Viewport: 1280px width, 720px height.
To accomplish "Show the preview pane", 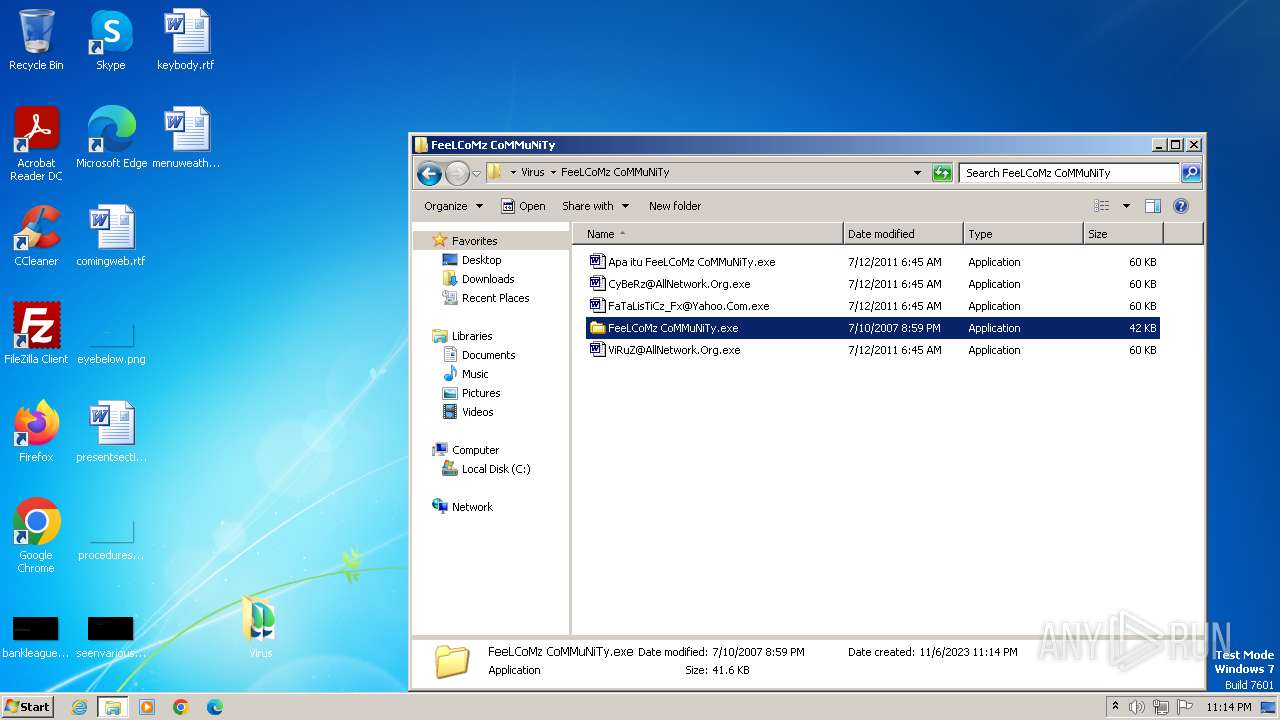I will pos(1152,206).
